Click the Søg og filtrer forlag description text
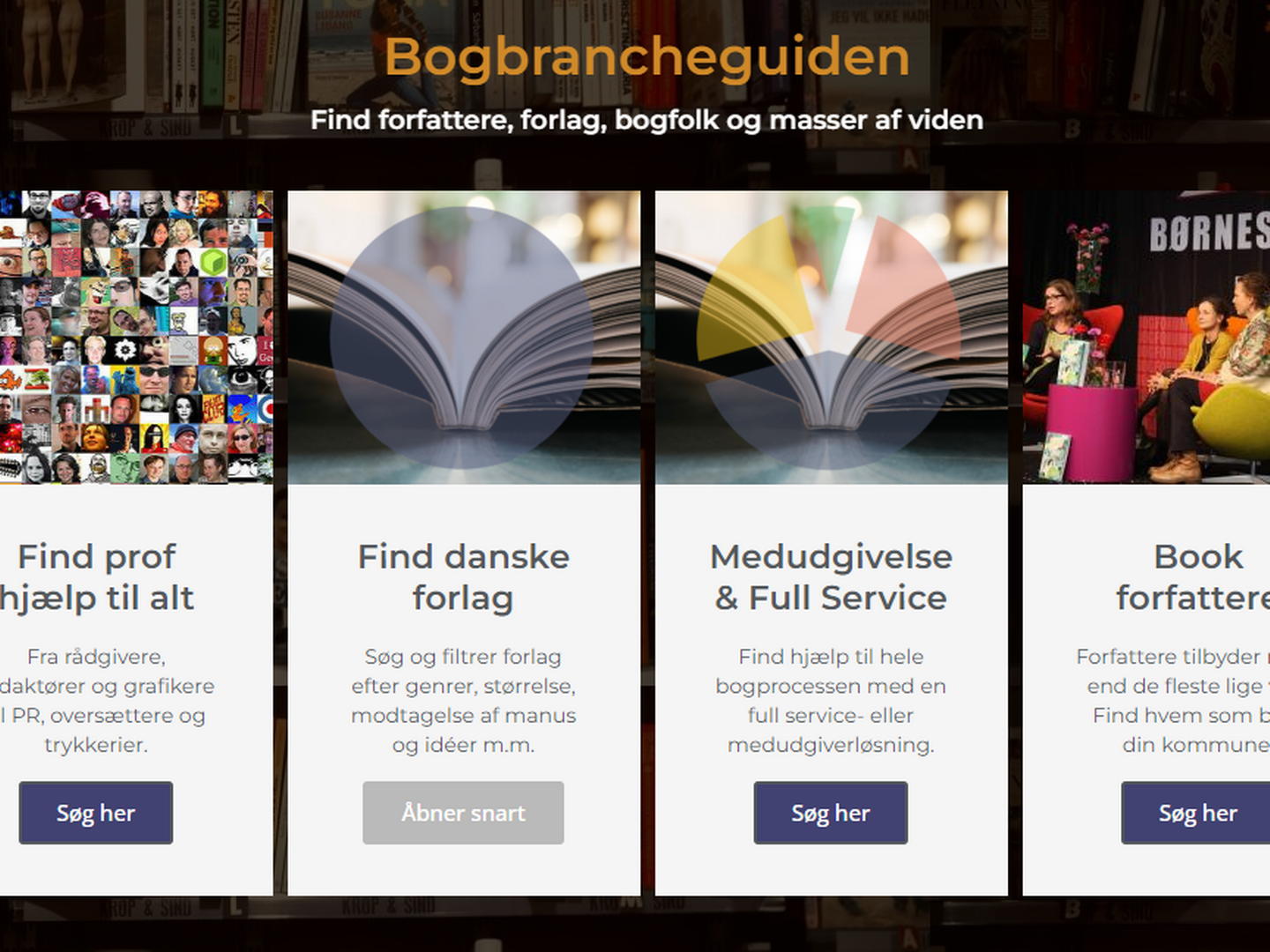Image resolution: width=1270 pixels, height=952 pixels. (464, 701)
